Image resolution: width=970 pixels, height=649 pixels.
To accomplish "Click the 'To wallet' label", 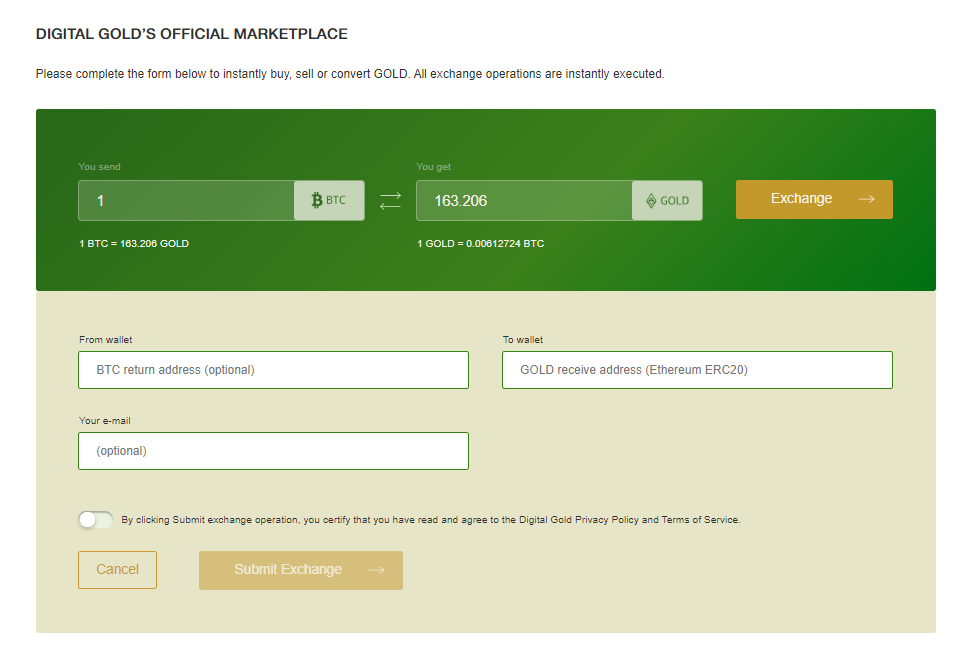I will click(523, 340).
